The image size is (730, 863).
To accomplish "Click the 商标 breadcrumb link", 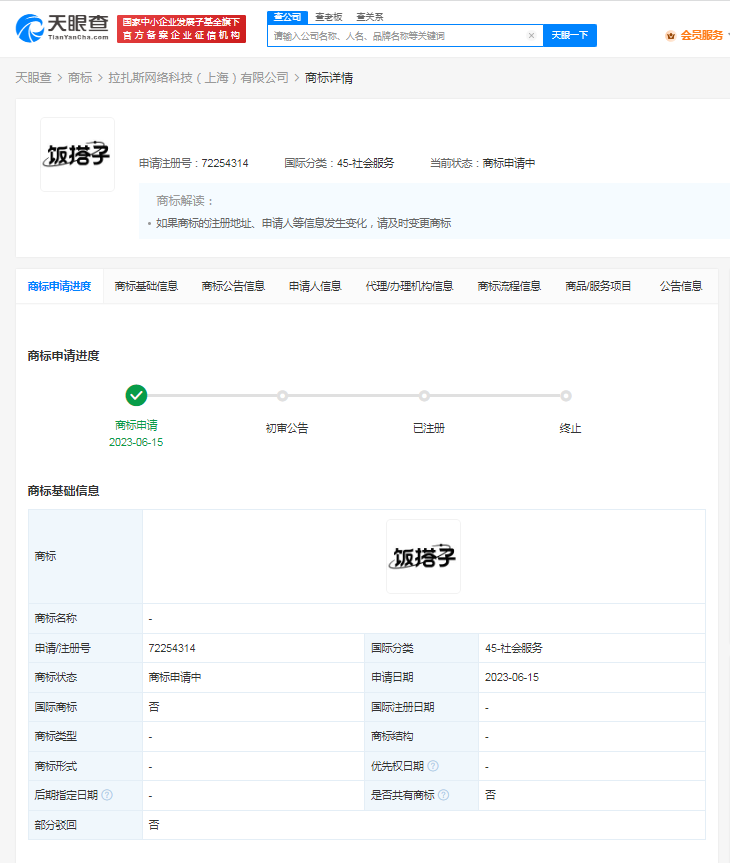I will (x=80, y=78).
